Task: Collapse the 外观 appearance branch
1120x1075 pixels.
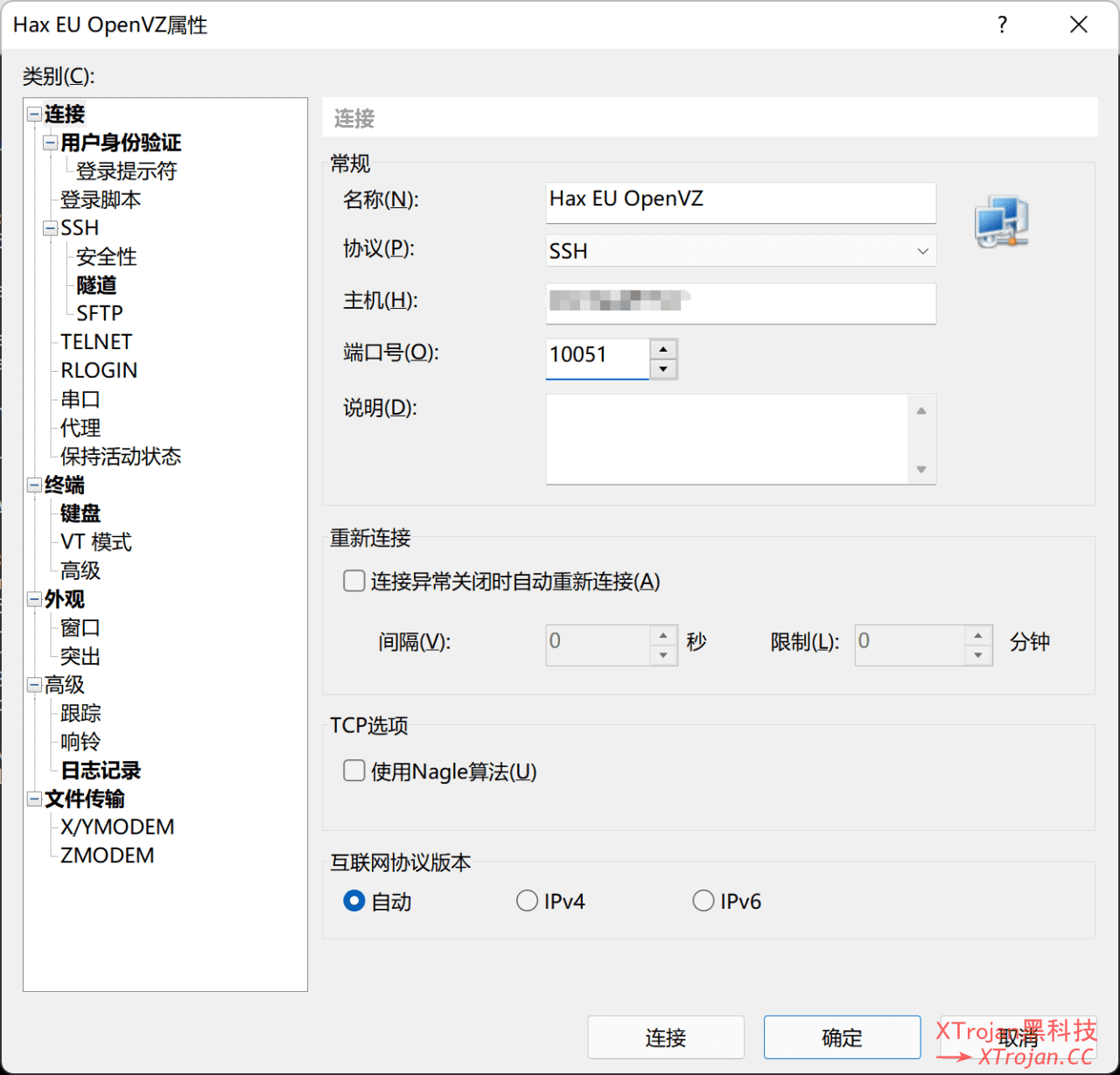Action: coord(33,599)
